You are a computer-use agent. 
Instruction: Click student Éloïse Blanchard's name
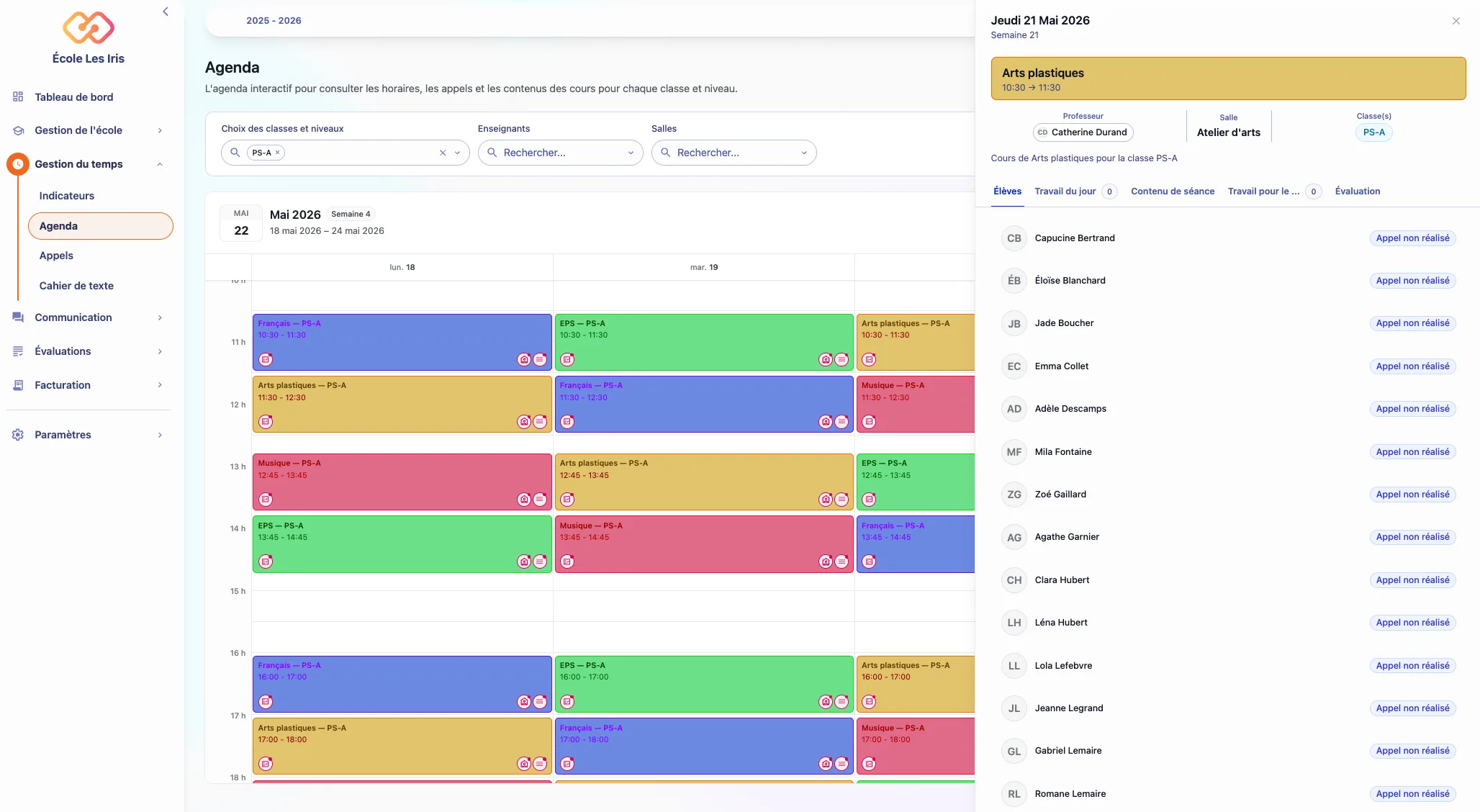[1070, 281]
